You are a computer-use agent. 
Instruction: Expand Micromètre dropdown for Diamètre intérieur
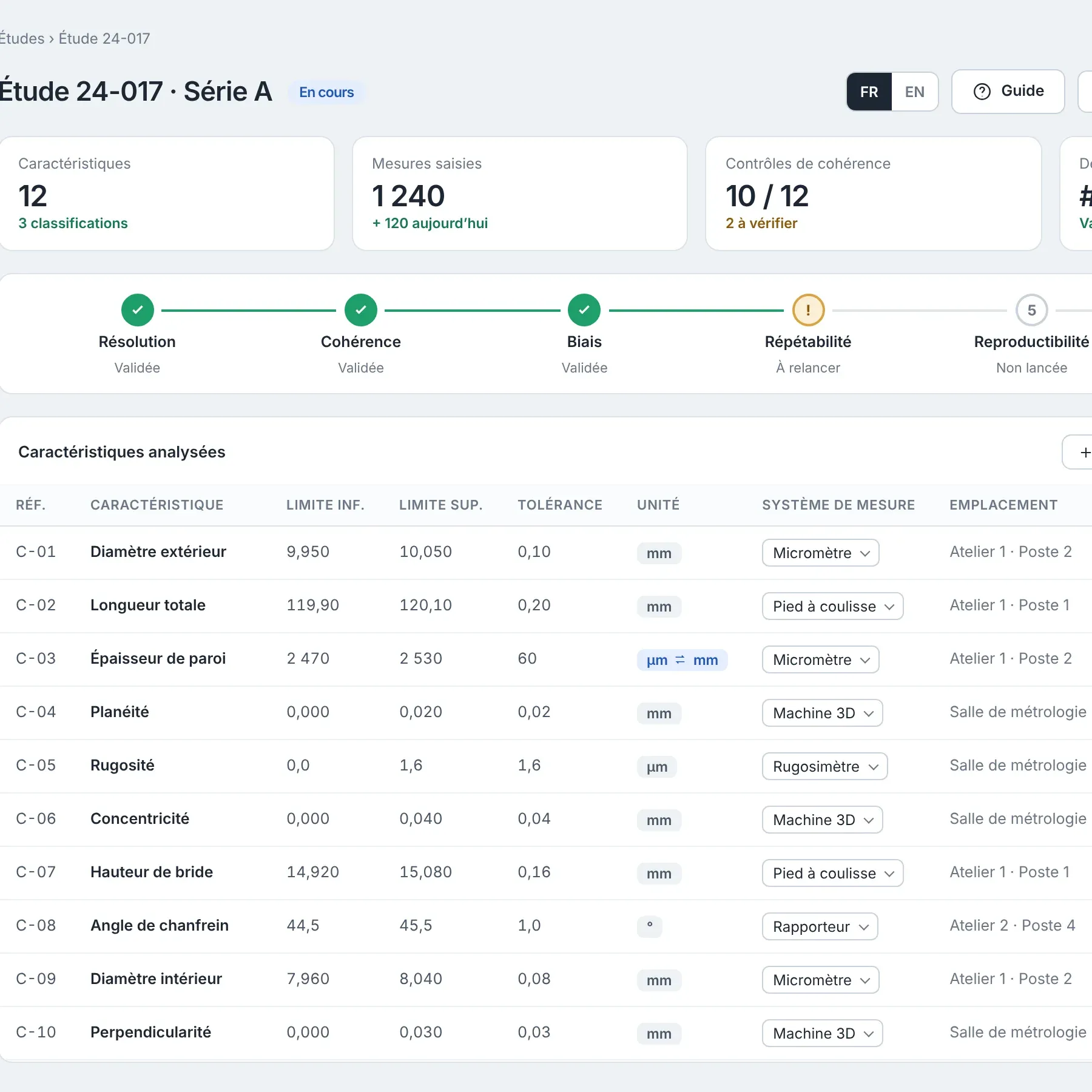click(x=820, y=980)
